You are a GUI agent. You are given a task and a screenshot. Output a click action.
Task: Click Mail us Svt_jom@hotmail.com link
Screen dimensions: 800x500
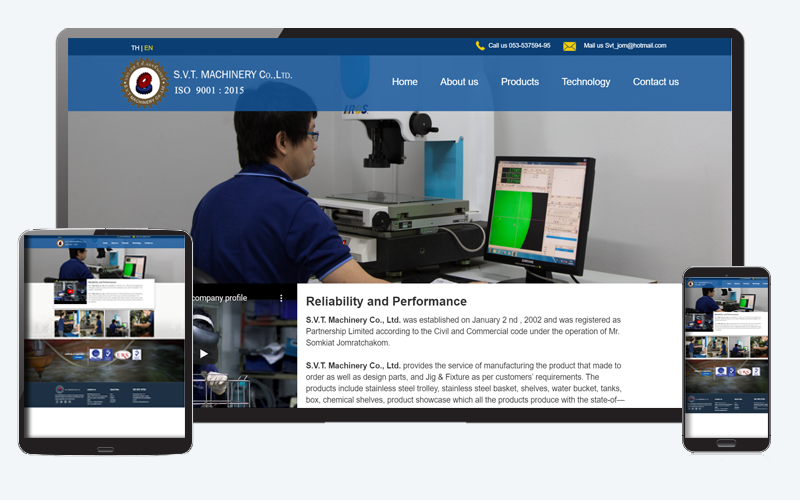(x=625, y=45)
